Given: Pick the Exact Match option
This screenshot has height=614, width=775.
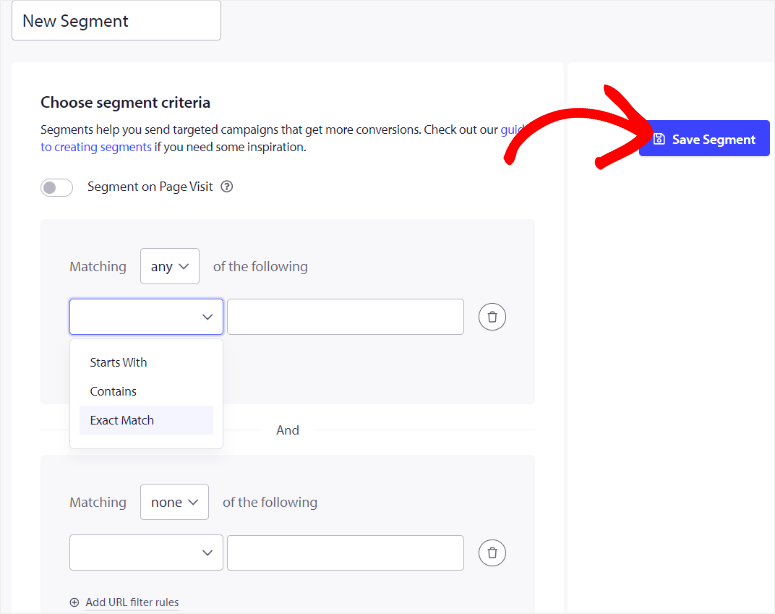Looking at the screenshot, I should pos(122,421).
